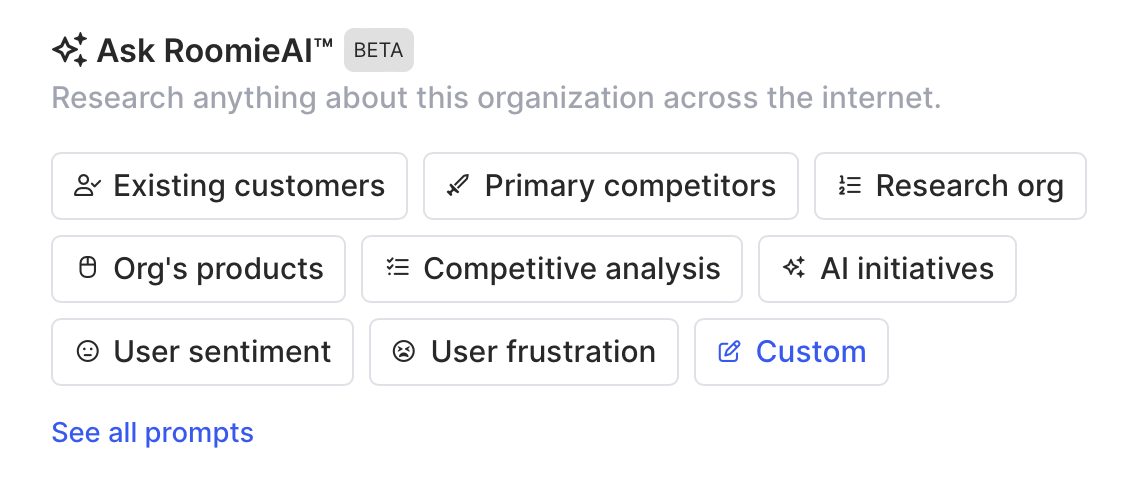
Task: Click the neutral face icon on User sentiment
Action: [88, 352]
